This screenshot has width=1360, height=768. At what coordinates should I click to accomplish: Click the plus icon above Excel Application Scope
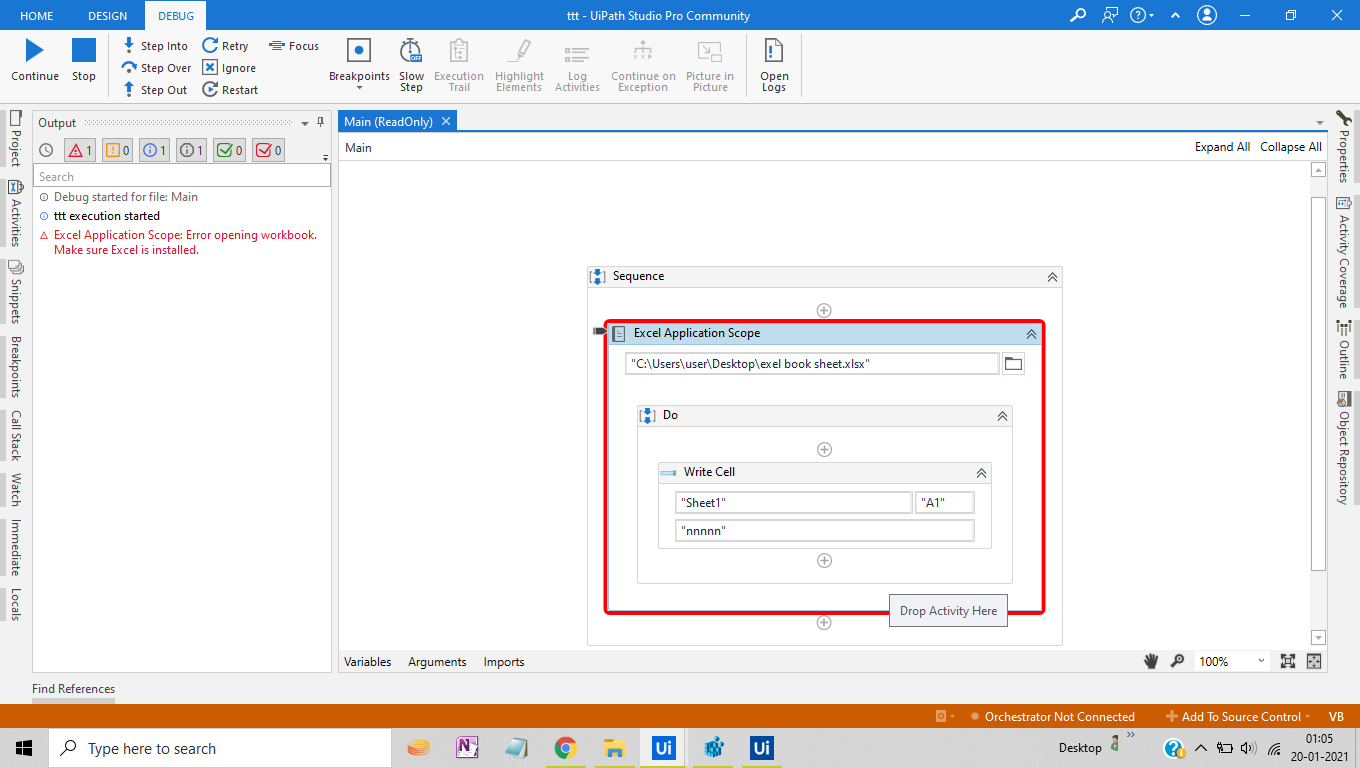coord(824,310)
